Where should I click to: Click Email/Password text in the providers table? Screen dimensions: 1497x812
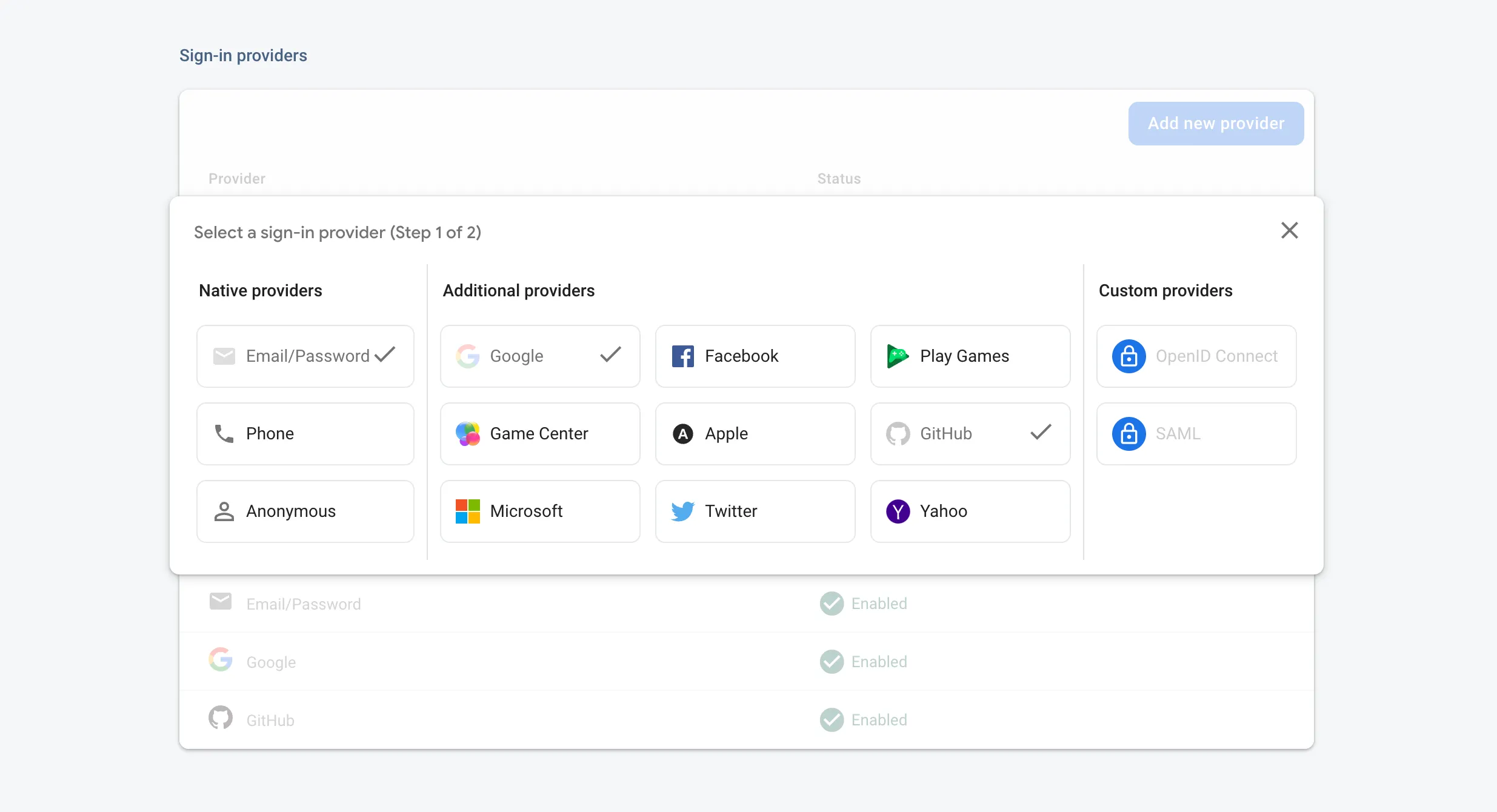click(x=303, y=604)
